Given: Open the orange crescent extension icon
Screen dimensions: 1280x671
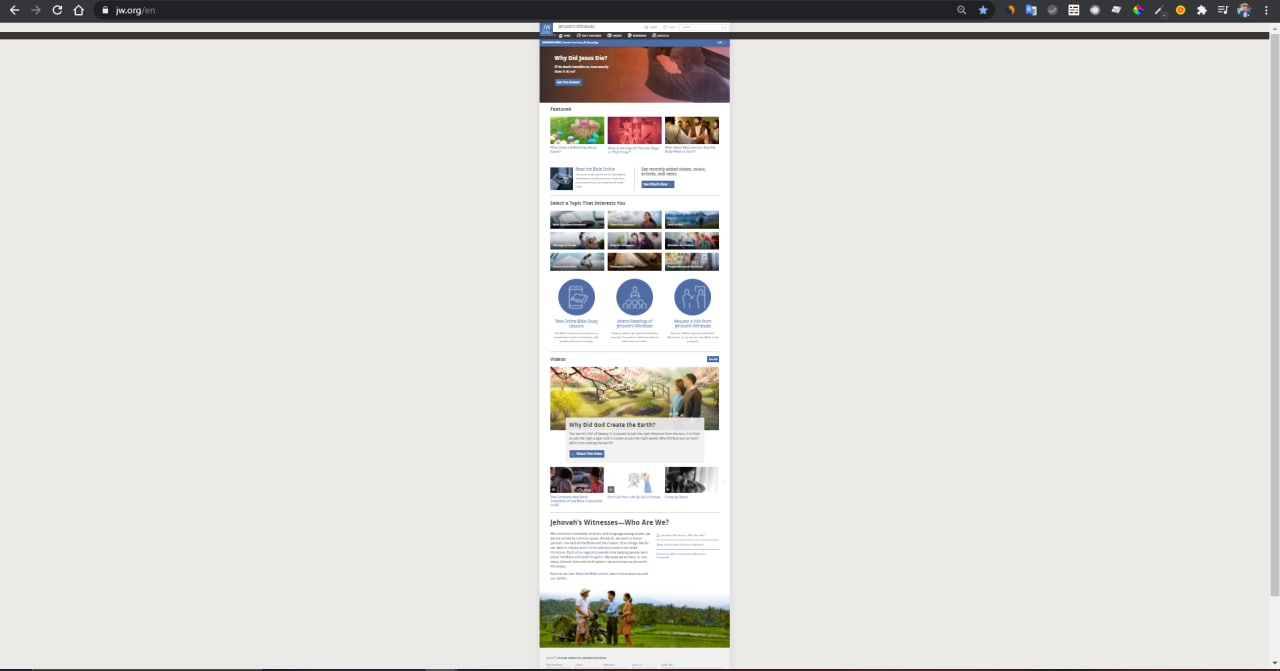Looking at the screenshot, I should [1011, 10].
